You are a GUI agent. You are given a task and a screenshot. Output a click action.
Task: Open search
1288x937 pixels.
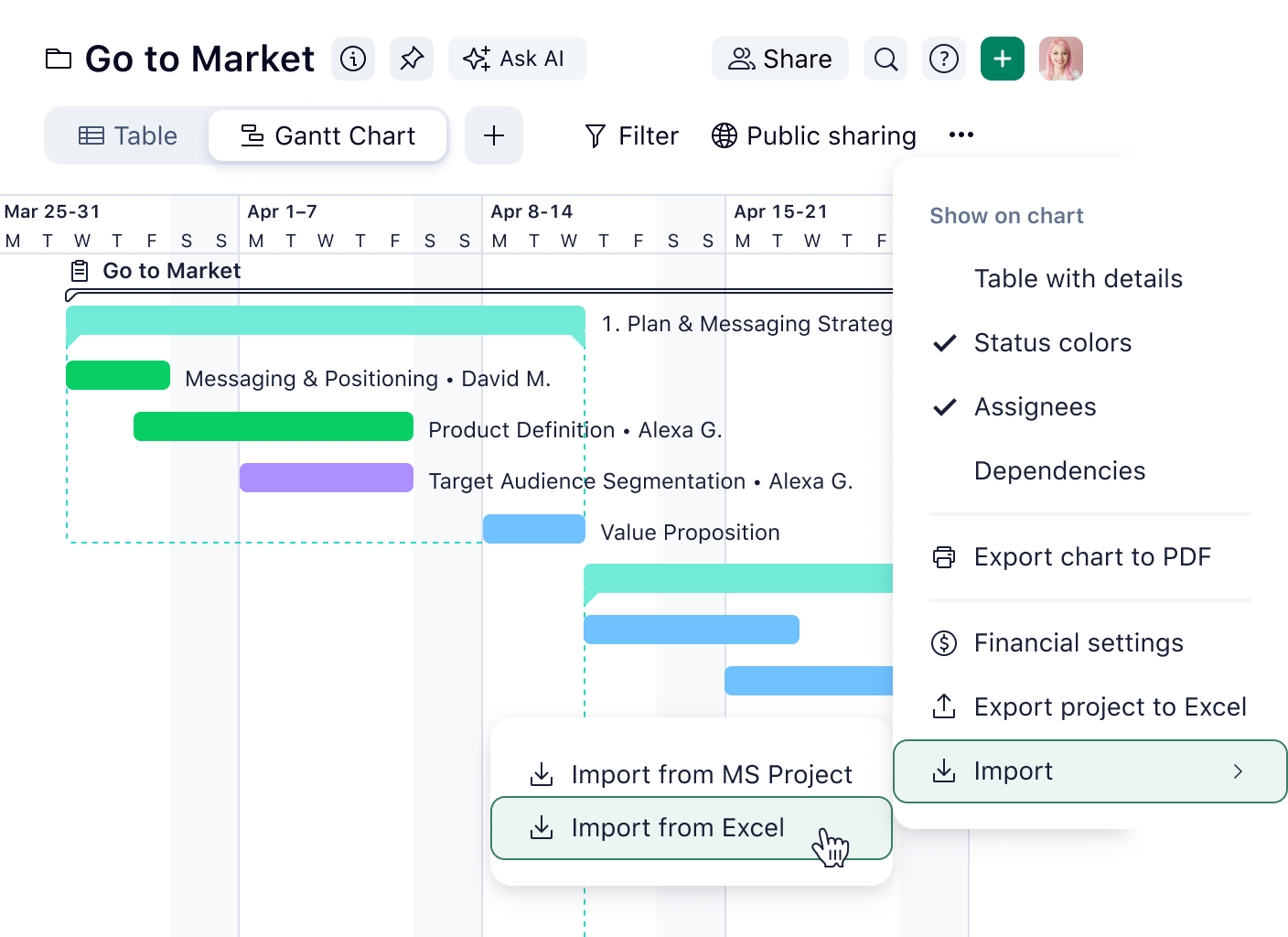coord(885,58)
